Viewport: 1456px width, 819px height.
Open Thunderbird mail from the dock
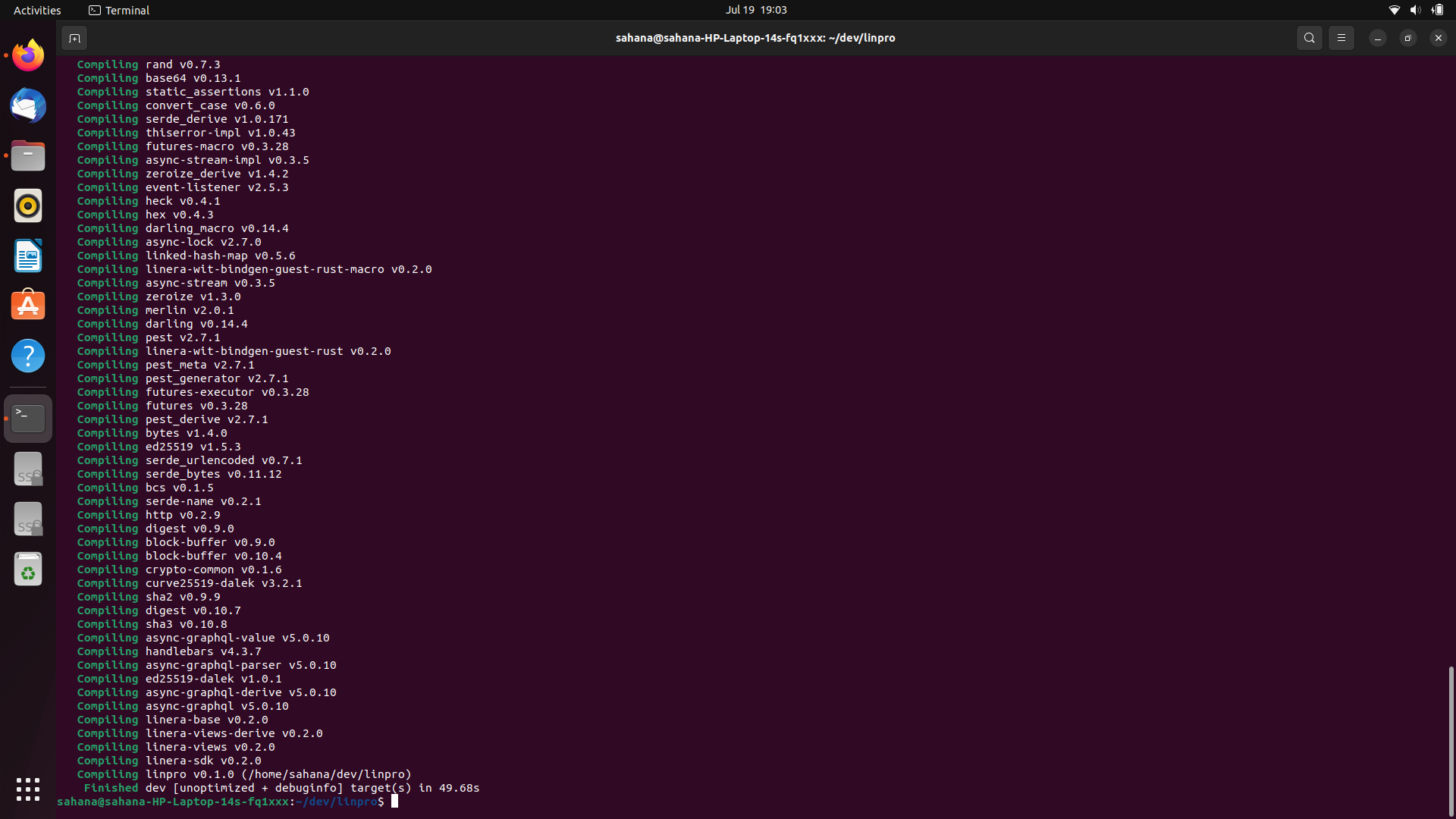28,105
